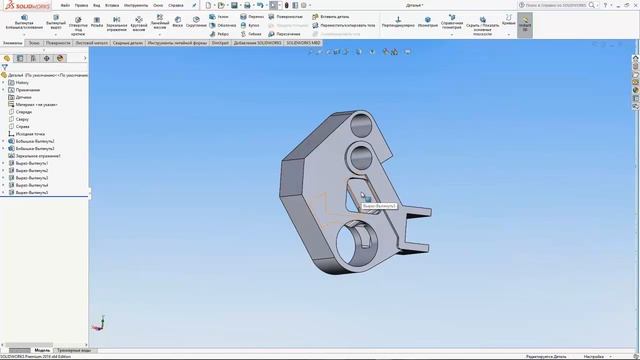This screenshot has height=360, width=640.
Task: Open the Правка menu
Action: [81, 6]
